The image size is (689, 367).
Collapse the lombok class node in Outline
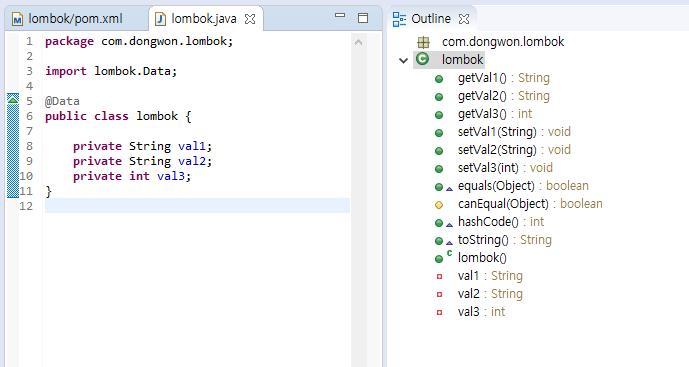(x=403, y=60)
